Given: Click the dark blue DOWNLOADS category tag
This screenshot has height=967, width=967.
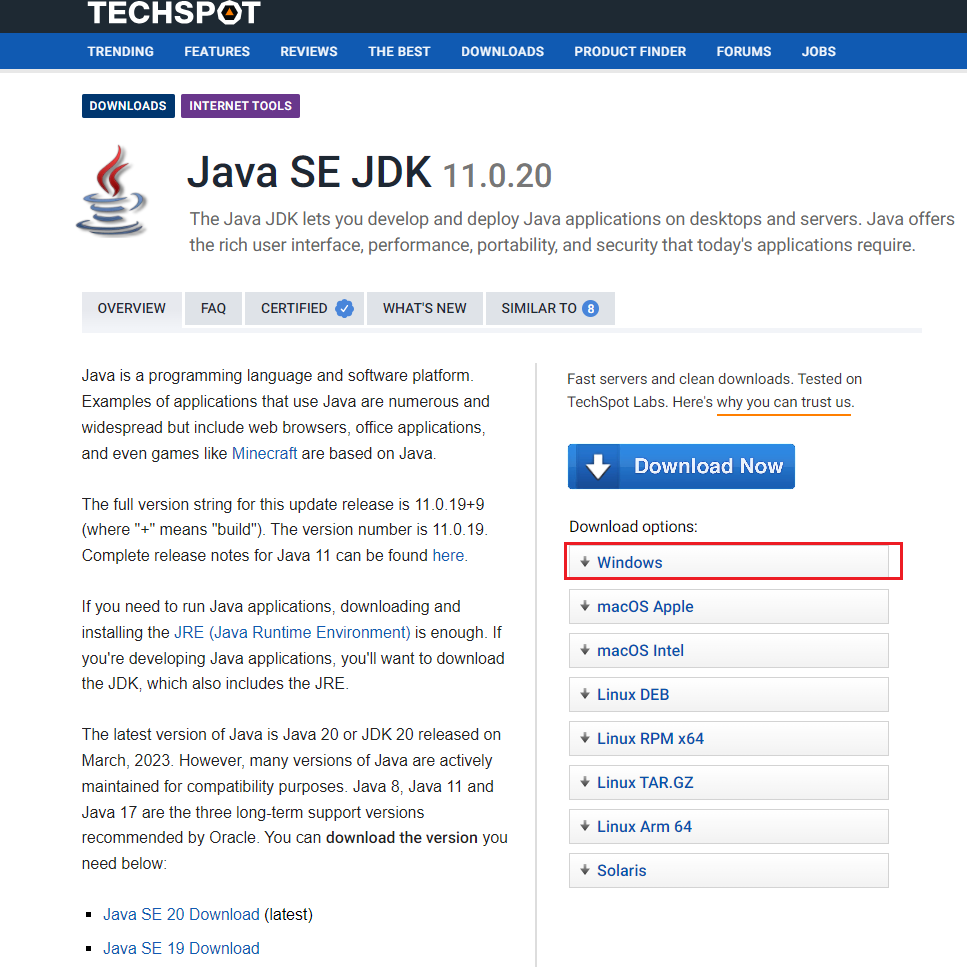Looking at the screenshot, I should pos(128,106).
